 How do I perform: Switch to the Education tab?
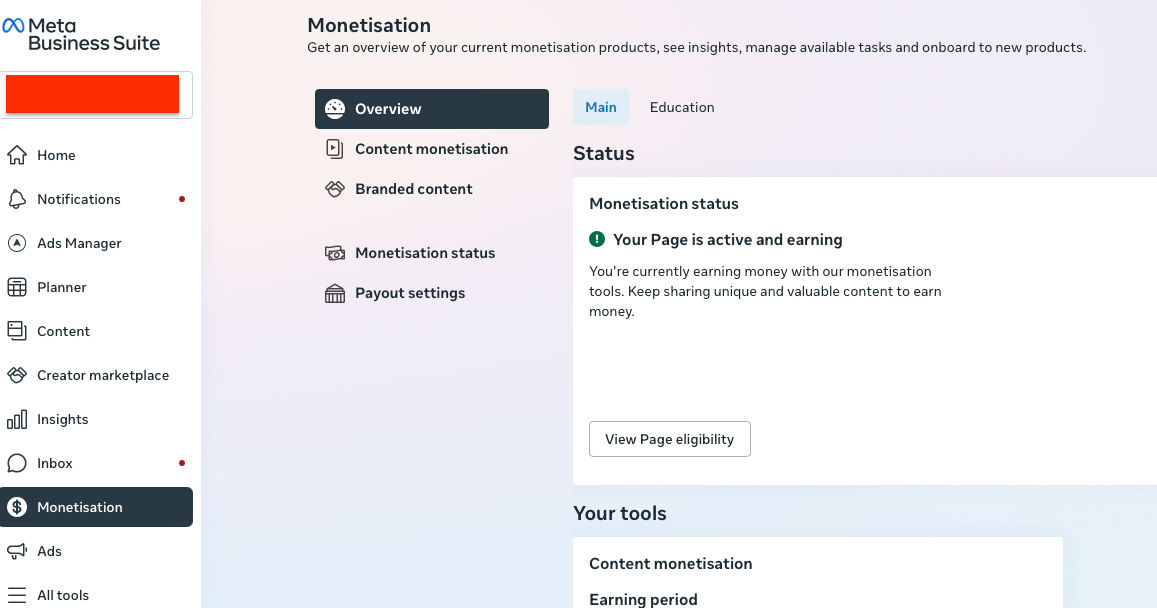[x=682, y=107]
